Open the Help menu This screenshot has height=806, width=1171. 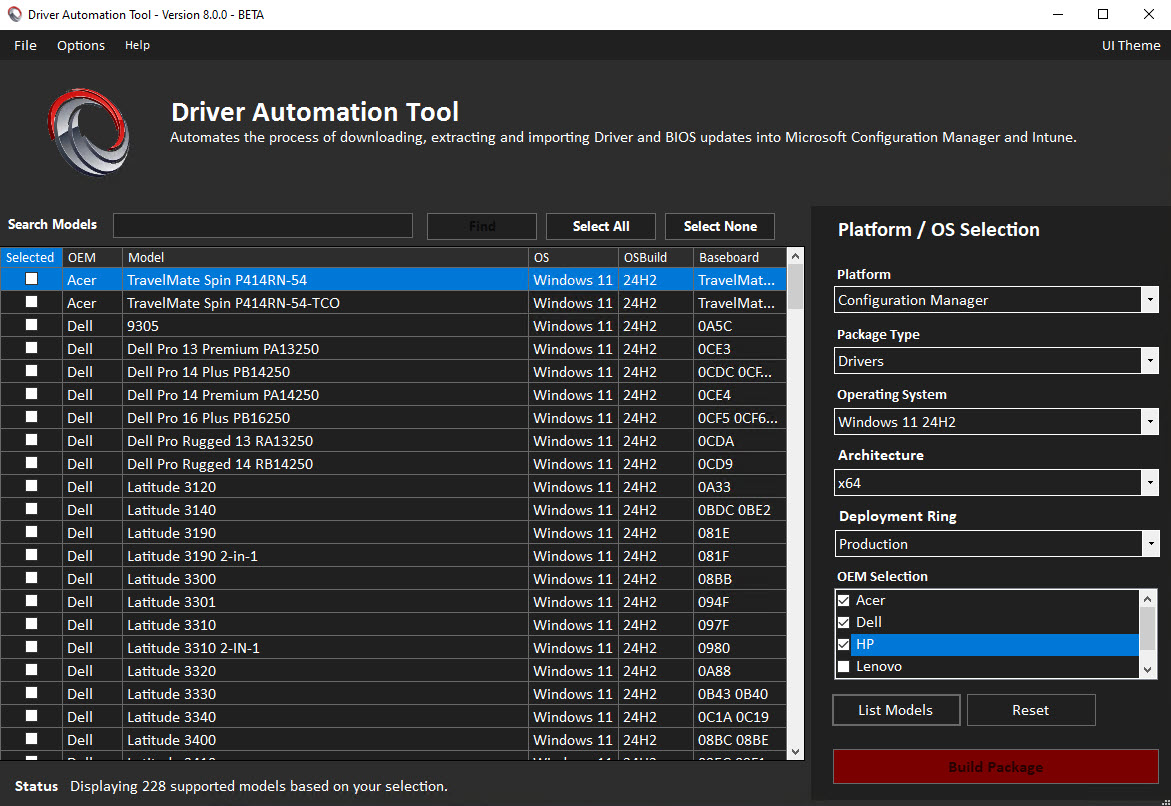pos(137,45)
